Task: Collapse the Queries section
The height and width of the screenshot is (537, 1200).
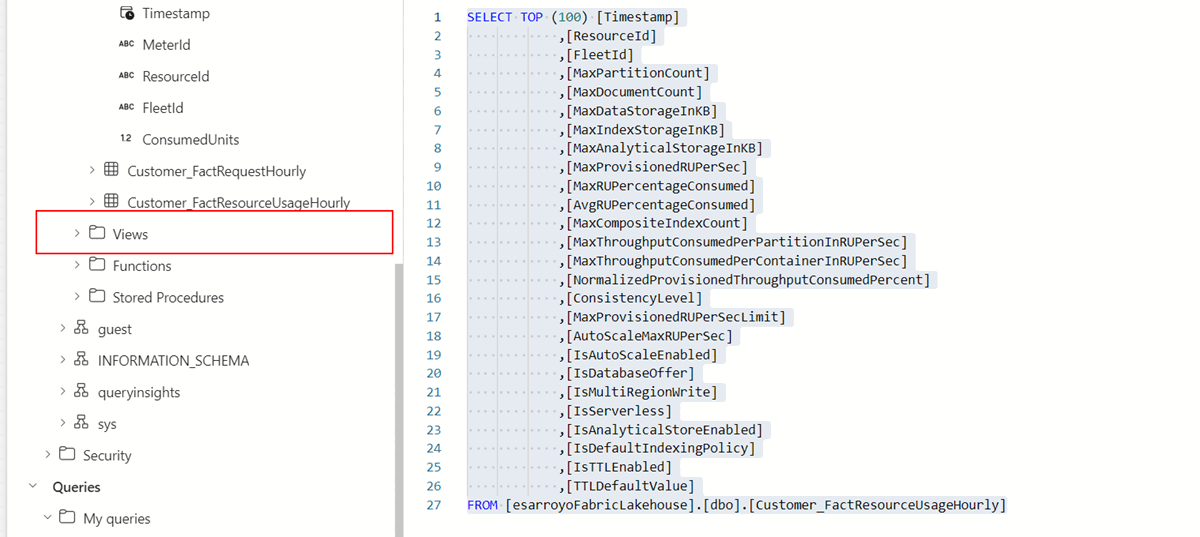Action: pos(32,487)
